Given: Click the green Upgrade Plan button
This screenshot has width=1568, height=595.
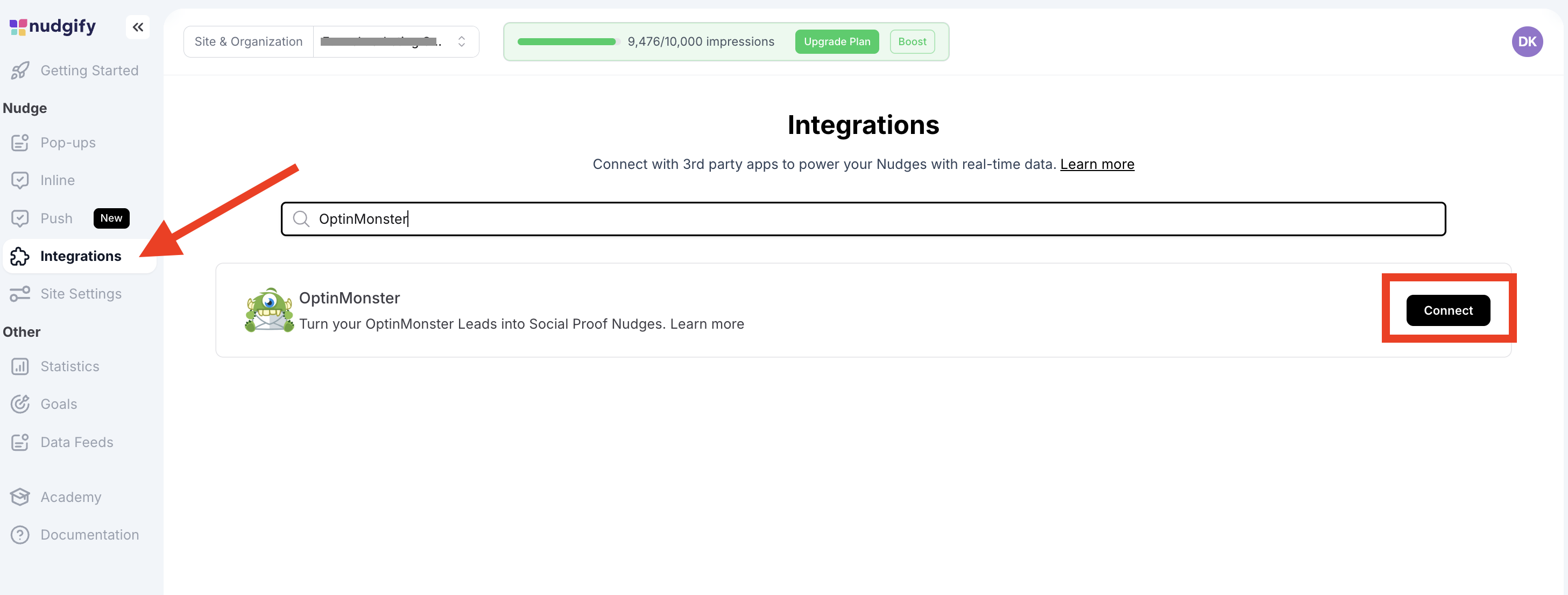Looking at the screenshot, I should click(836, 41).
